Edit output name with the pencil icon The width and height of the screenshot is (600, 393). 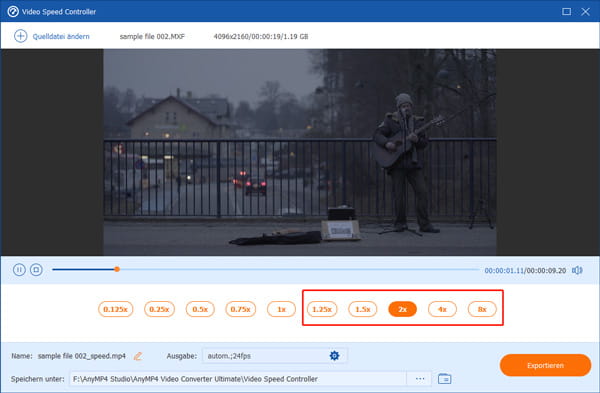pyautogui.click(x=138, y=356)
